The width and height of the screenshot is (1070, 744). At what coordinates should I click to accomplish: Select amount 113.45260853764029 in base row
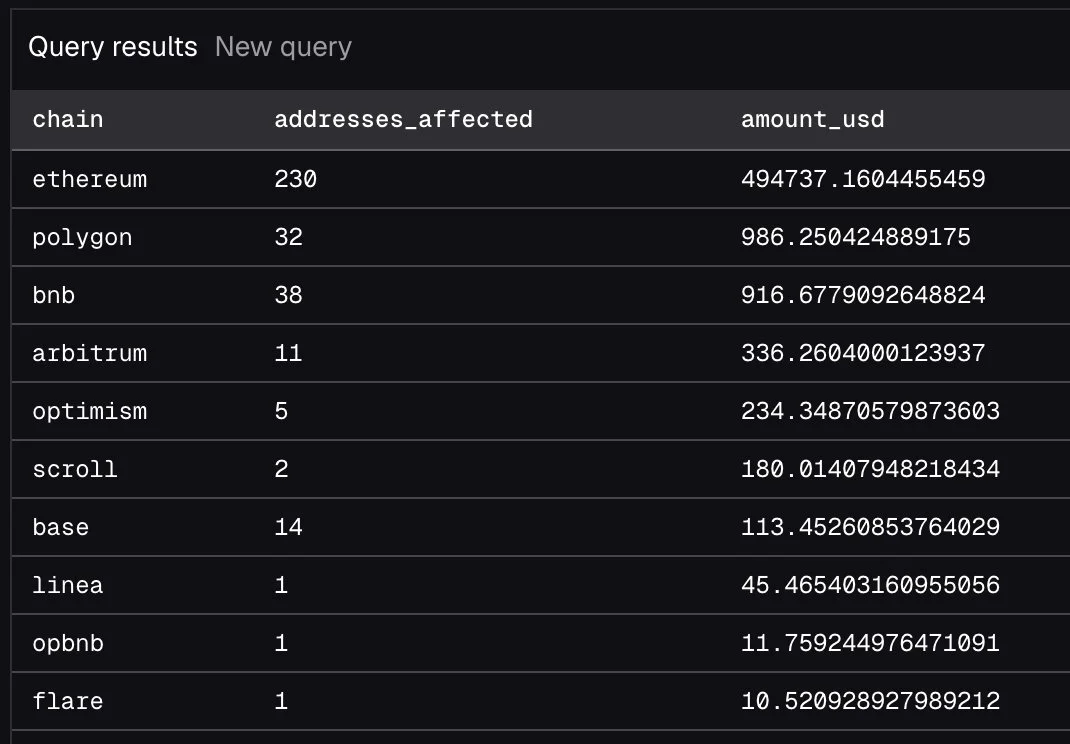[870, 527]
